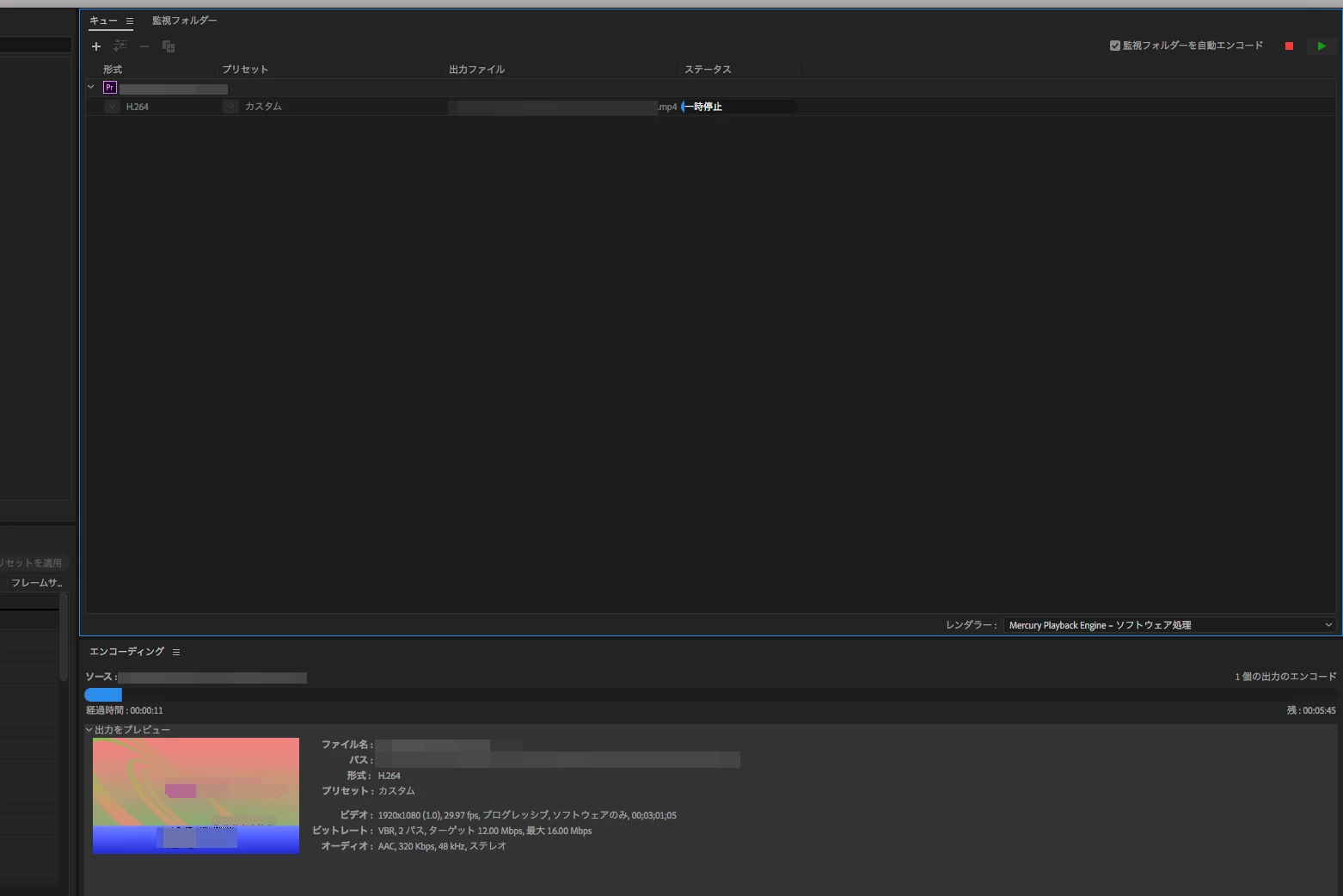This screenshot has width=1343, height=896.
Task: Click the duplicate icon in queue toolbar
Action: pyautogui.click(x=169, y=46)
